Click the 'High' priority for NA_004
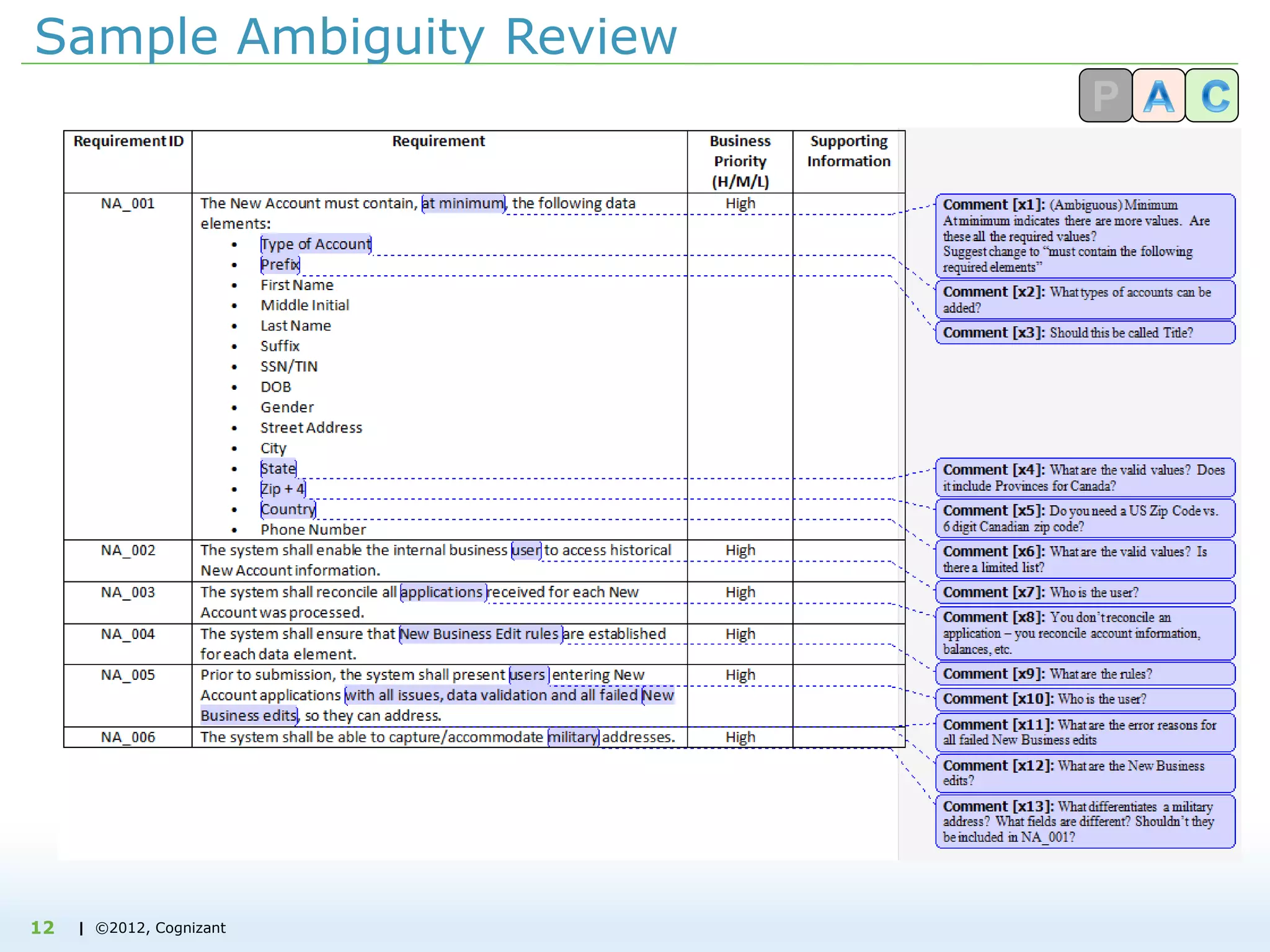 (x=740, y=634)
